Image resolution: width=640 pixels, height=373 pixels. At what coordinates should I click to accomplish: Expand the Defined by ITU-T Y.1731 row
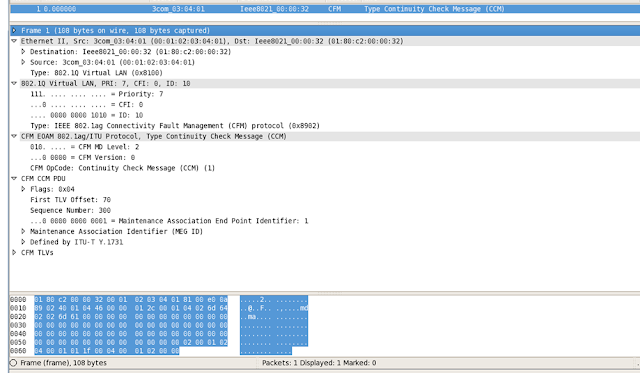tap(23, 242)
